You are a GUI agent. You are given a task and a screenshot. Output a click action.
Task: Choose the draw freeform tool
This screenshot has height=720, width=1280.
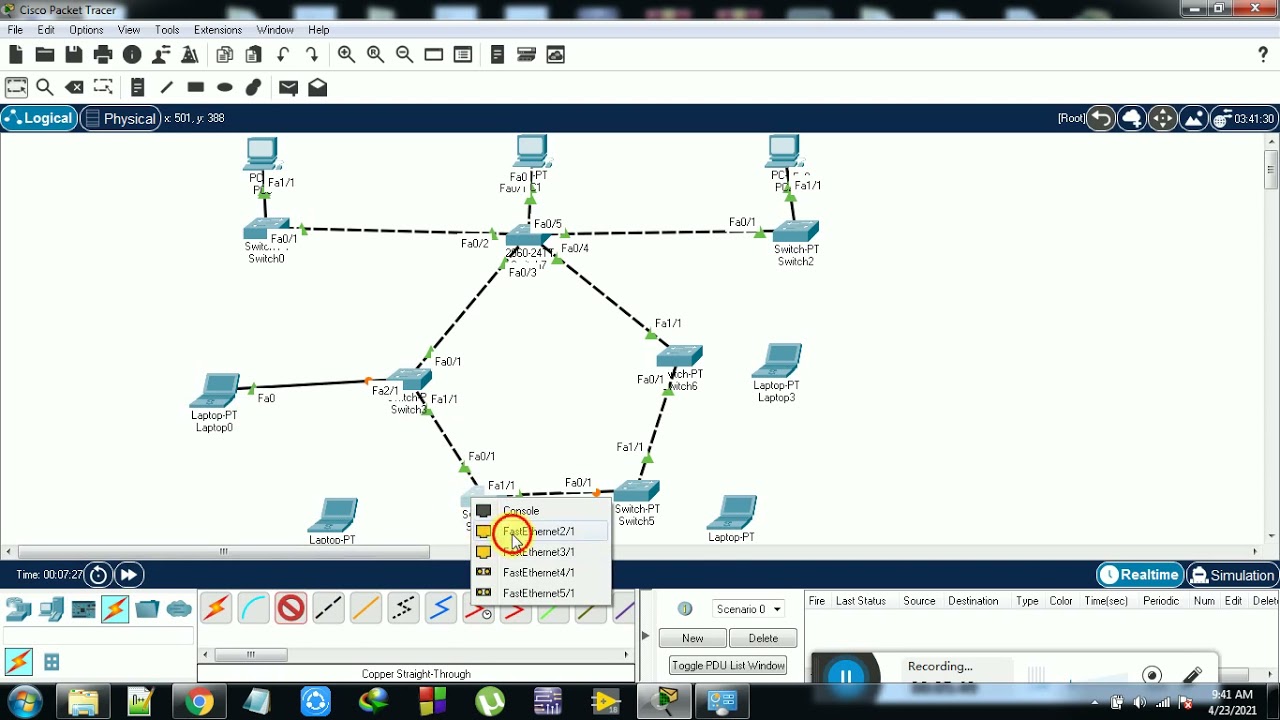tap(254, 88)
